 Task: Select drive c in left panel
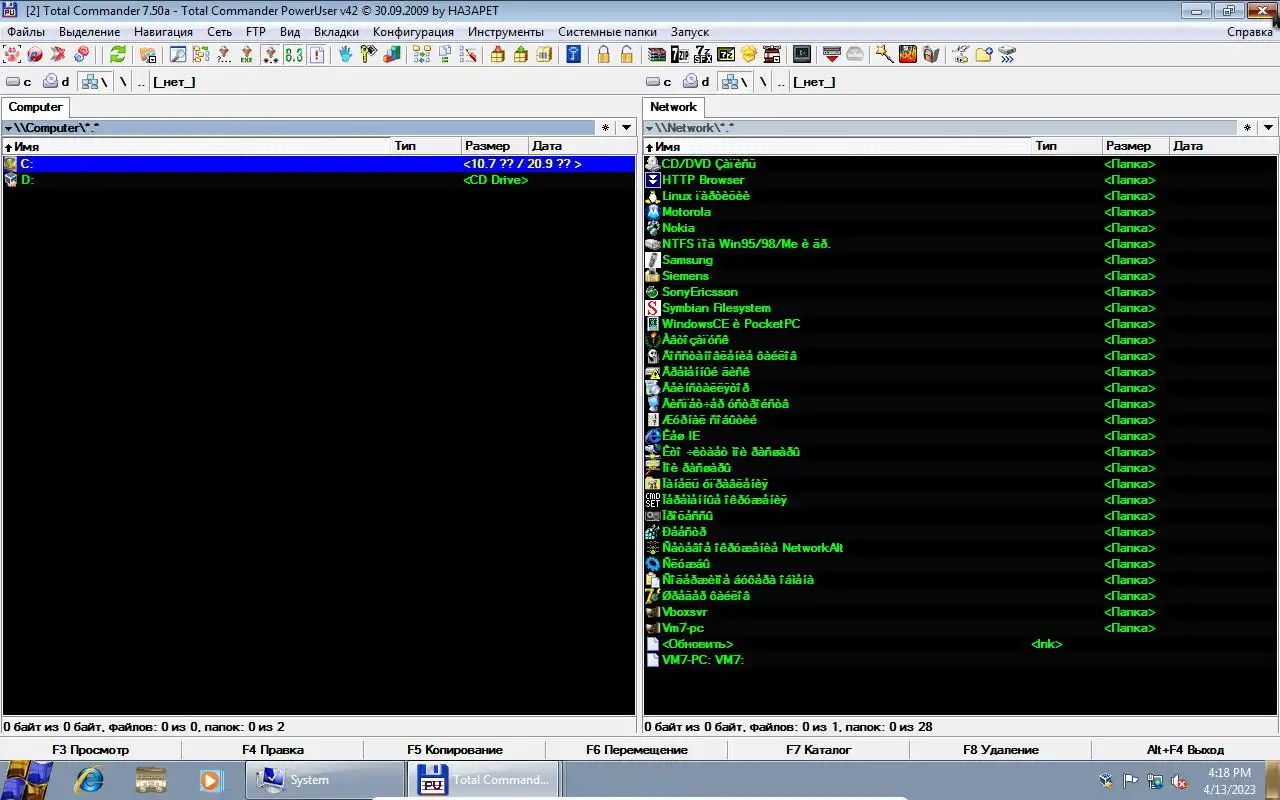18,82
